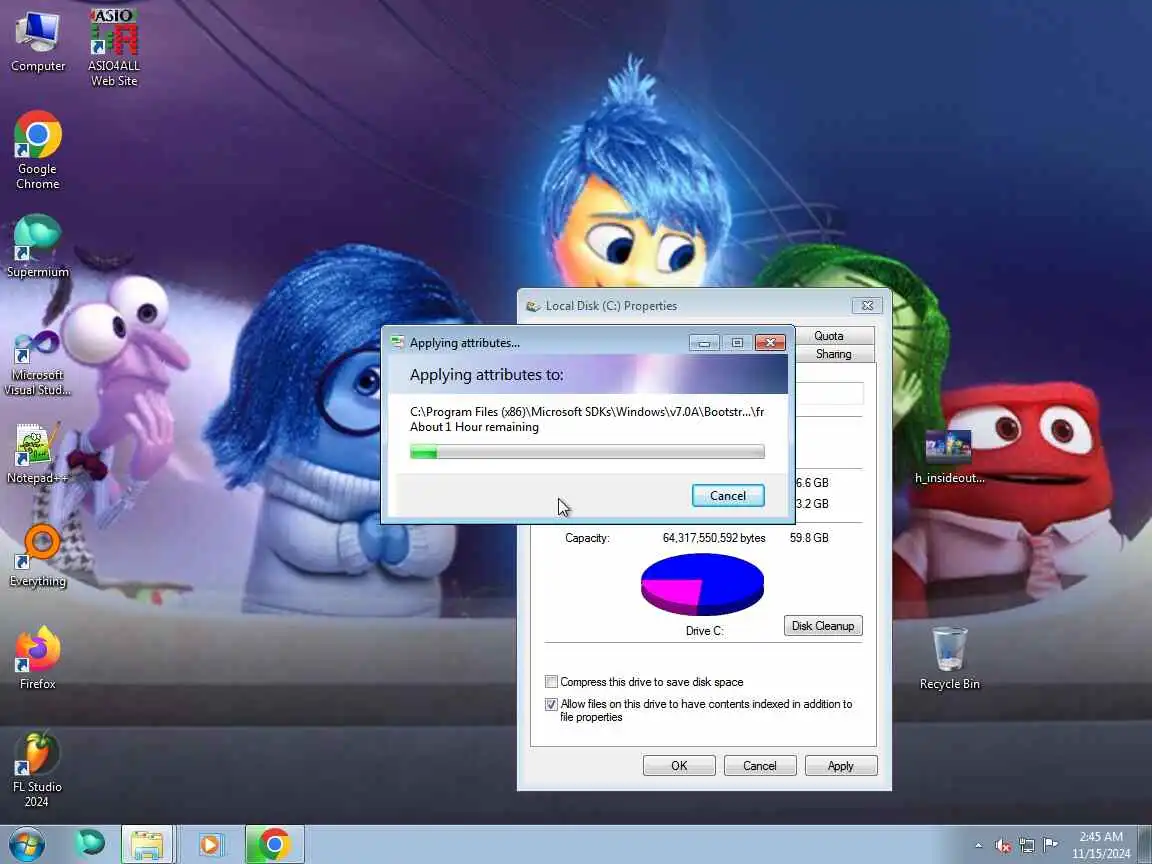Click the attributes progress bar

pyautogui.click(x=587, y=451)
